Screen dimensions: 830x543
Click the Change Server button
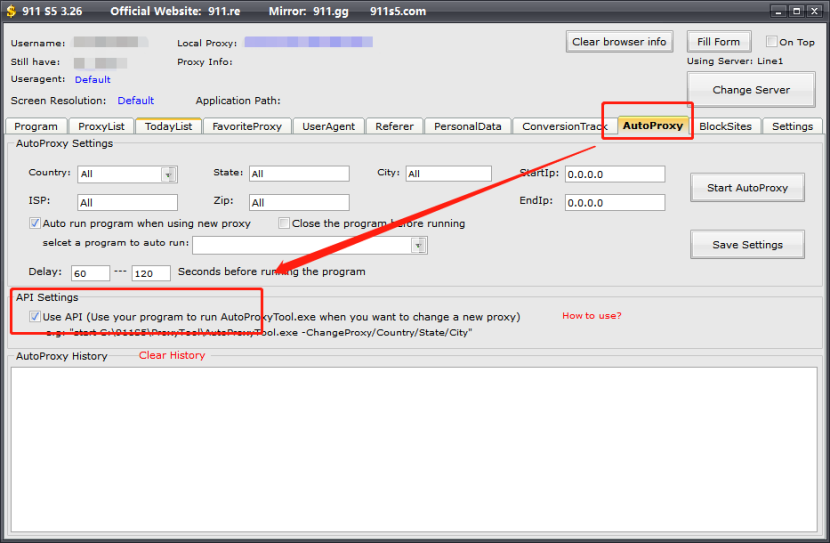tap(750, 90)
